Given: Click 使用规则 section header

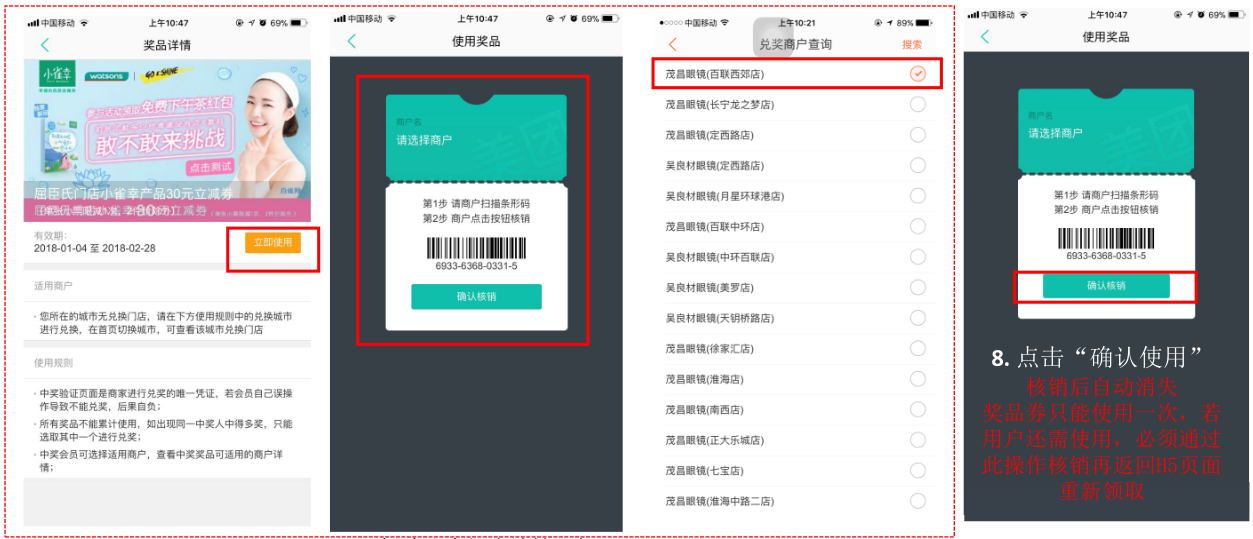Looking at the screenshot, I should [54, 363].
